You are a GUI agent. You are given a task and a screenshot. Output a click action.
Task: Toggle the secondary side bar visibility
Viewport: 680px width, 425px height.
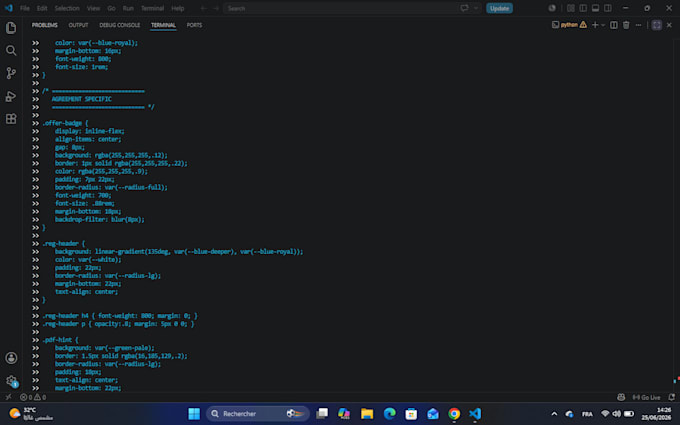[x=608, y=8]
